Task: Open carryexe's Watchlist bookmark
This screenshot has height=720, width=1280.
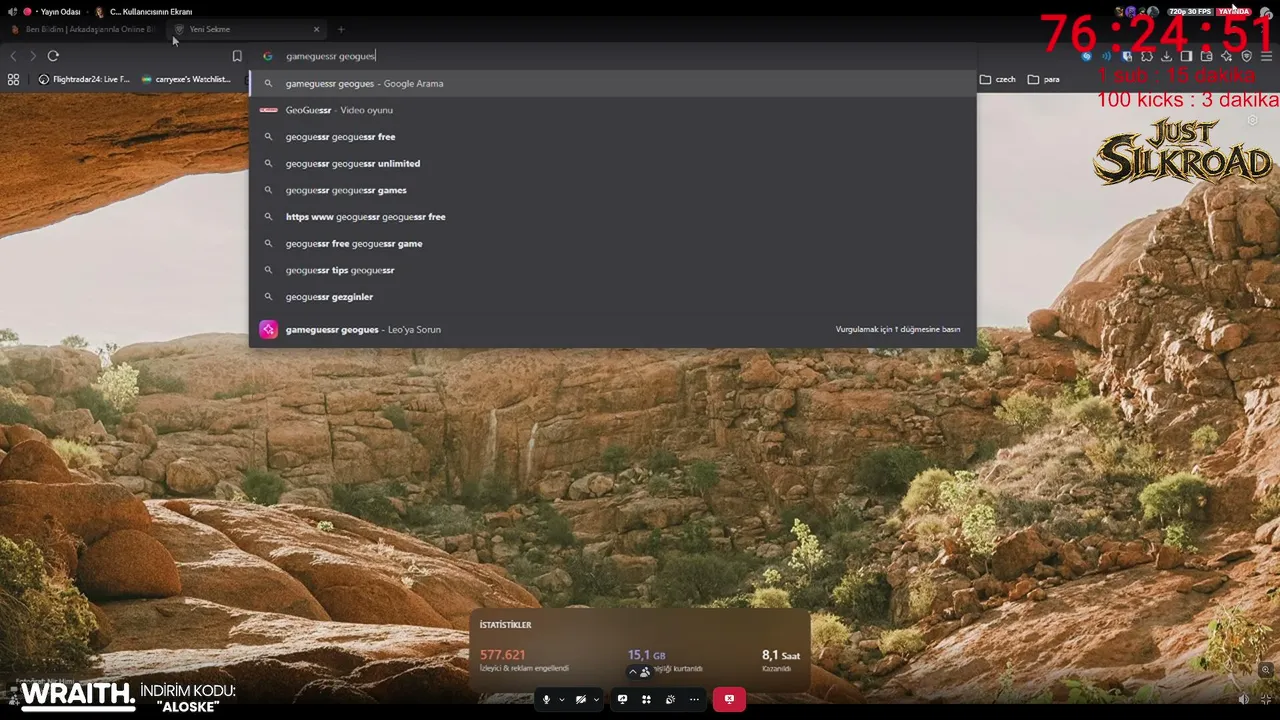Action: pyautogui.click(x=186, y=79)
